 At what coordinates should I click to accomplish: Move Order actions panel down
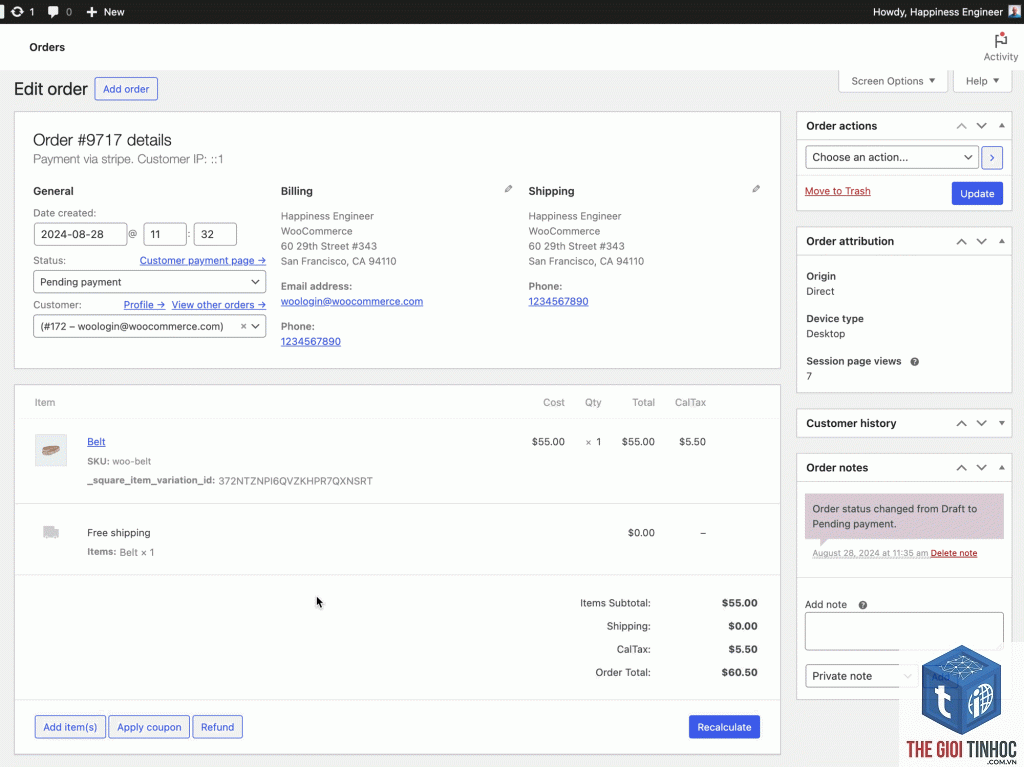pyautogui.click(x=981, y=126)
